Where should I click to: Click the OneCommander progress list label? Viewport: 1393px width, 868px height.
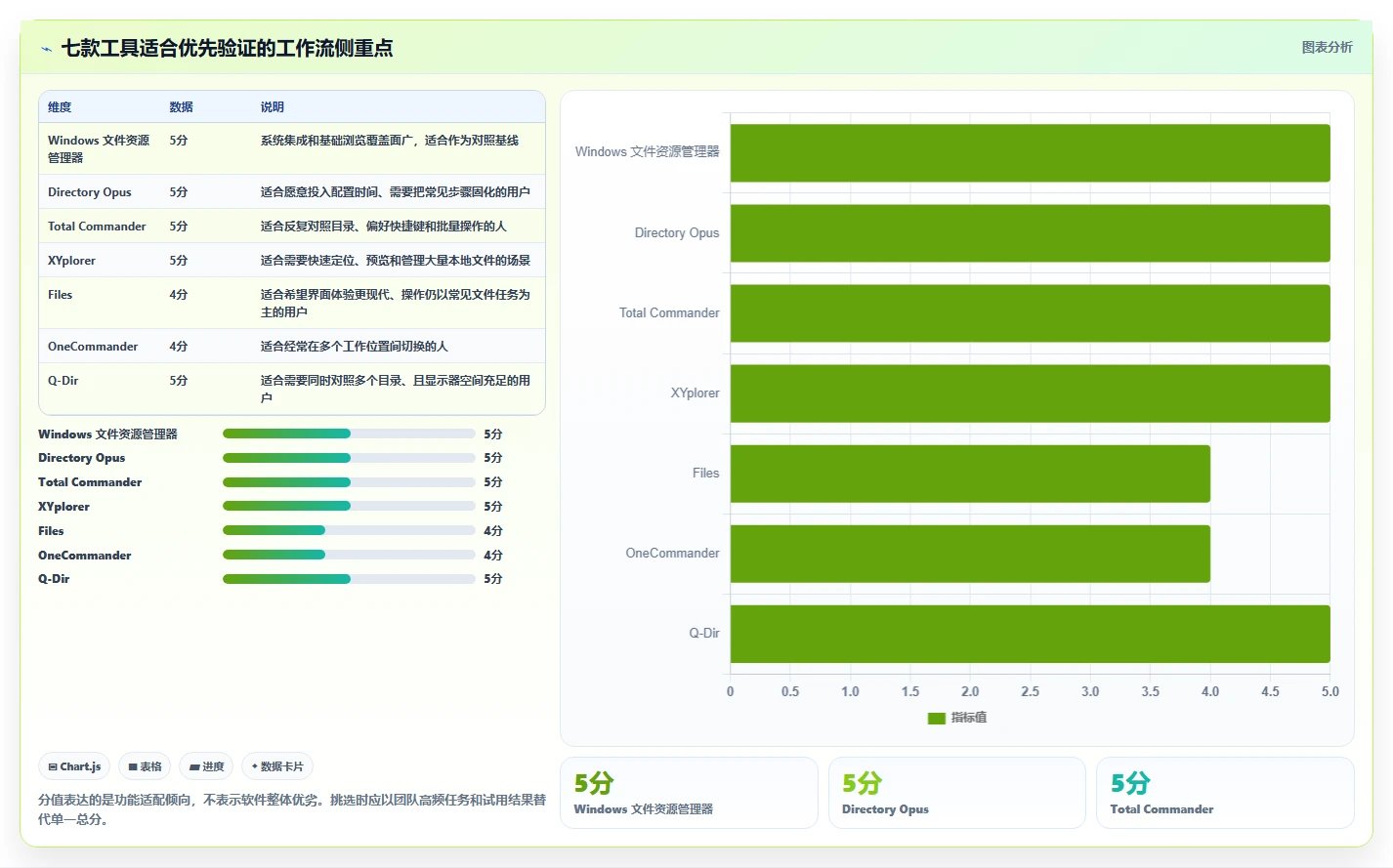click(x=84, y=556)
